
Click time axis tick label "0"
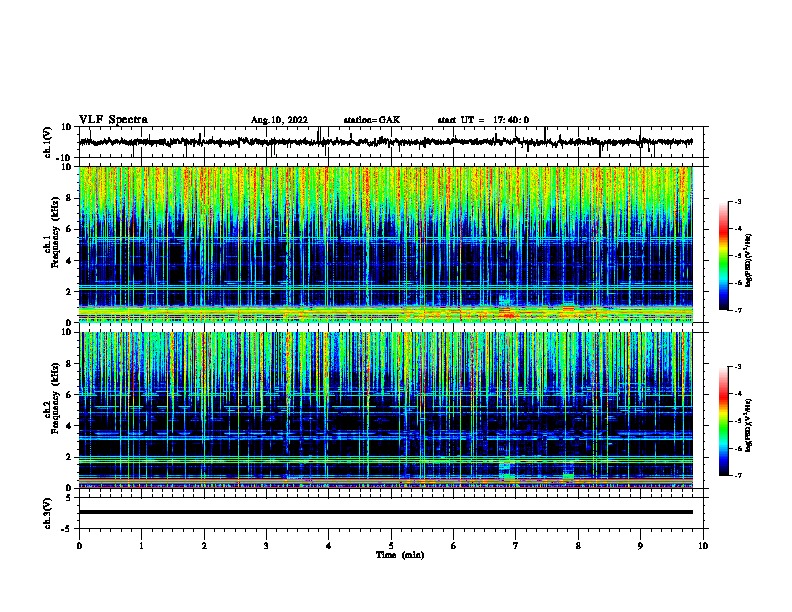79,545
